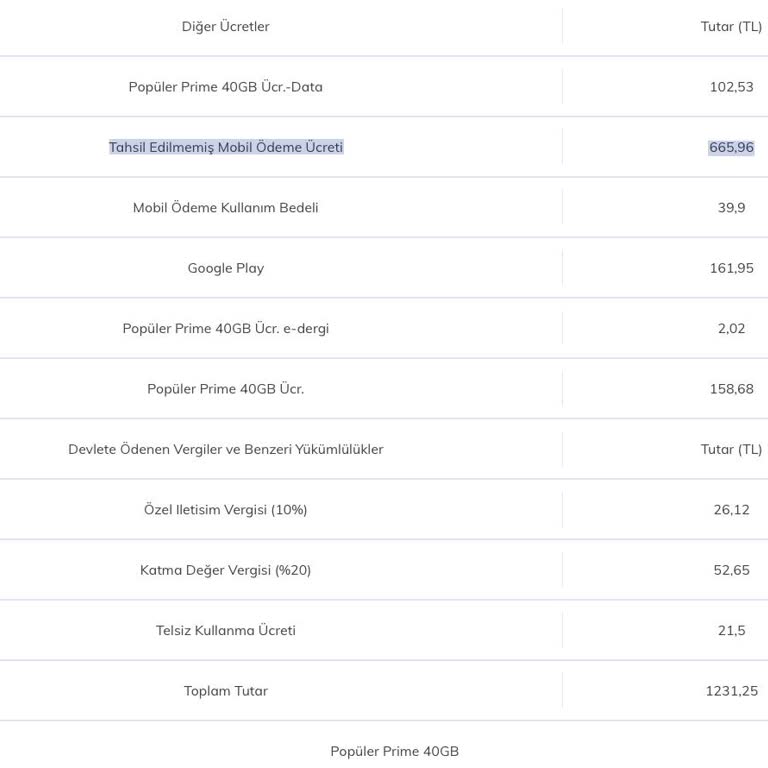This screenshot has height=768, width=768.
Task: Click the Özel Iletisim Vergisi (10%) label
Action: 225,510
